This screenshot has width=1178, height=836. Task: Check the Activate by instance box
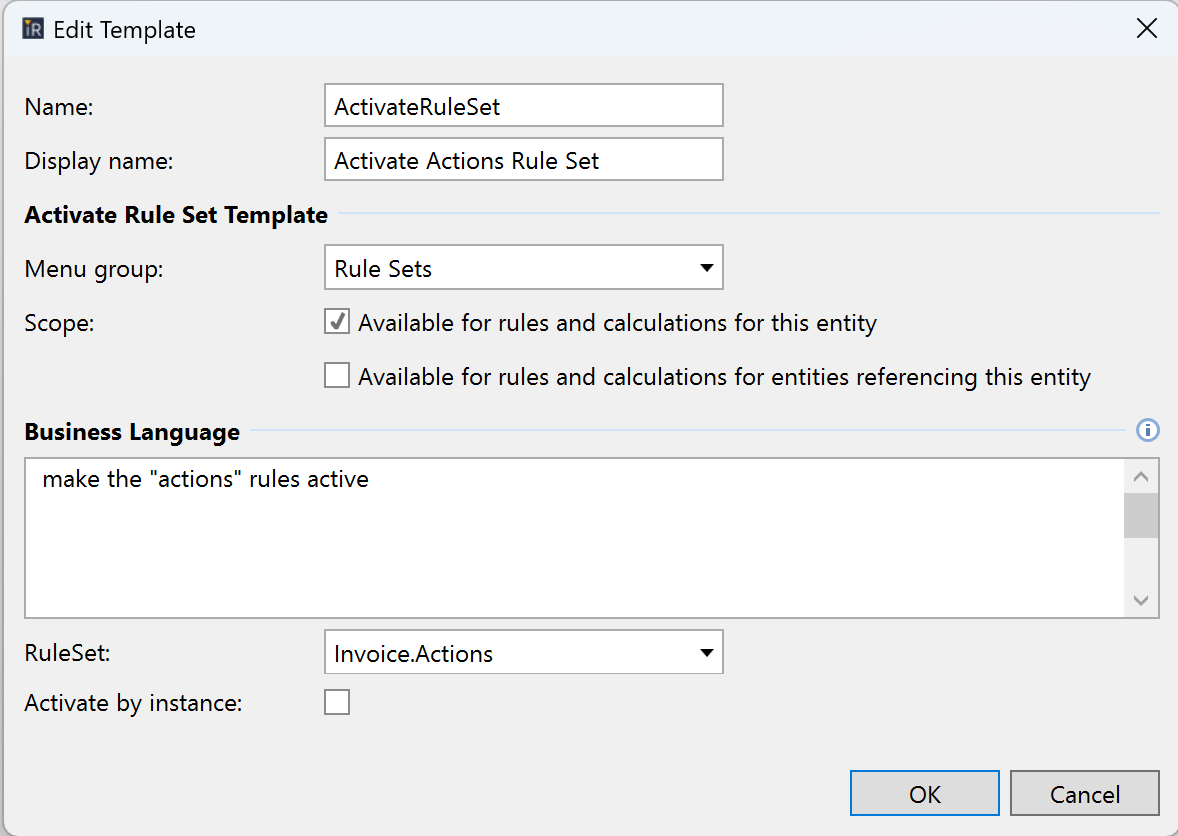(338, 703)
